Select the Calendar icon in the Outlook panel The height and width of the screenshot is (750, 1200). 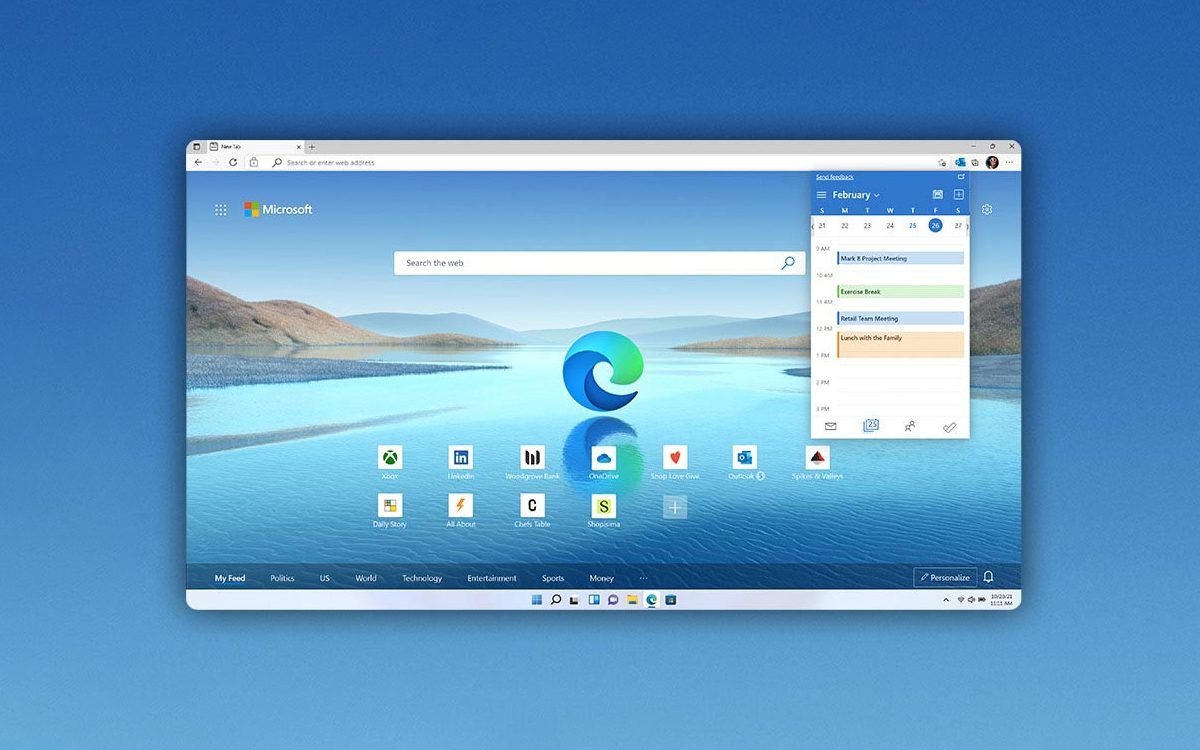tap(870, 426)
